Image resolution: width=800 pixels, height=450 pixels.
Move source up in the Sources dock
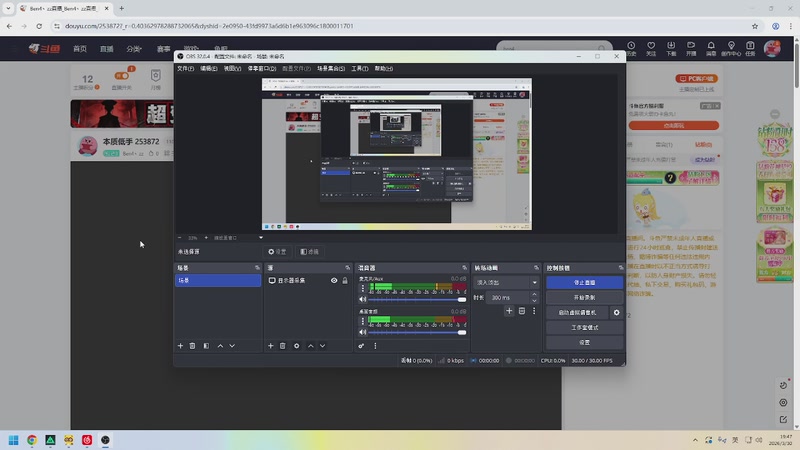[310, 346]
